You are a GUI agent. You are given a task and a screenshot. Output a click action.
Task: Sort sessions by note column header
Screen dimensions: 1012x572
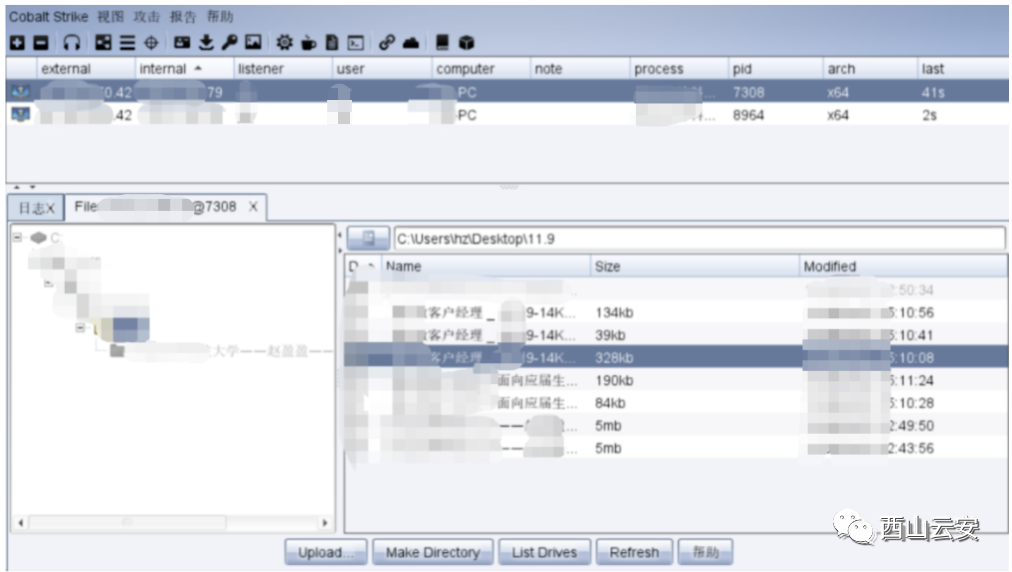pyautogui.click(x=580, y=68)
